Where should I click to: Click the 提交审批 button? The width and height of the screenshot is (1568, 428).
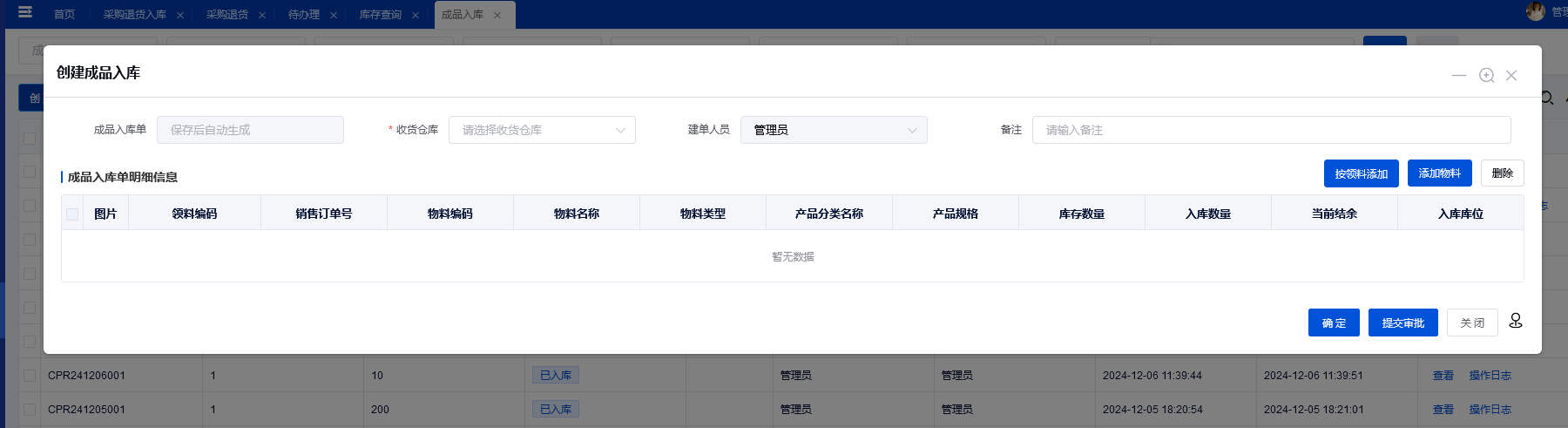(x=1403, y=323)
